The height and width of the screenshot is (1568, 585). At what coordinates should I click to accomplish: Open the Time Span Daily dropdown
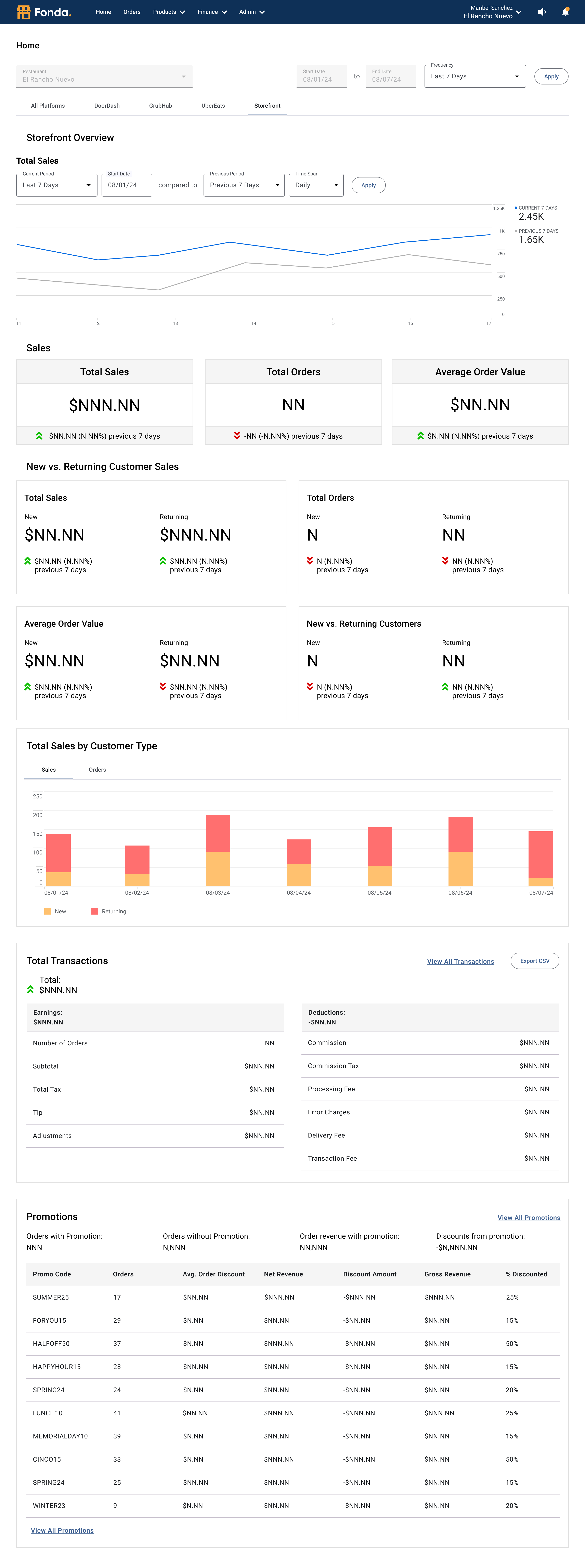tap(316, 185)
